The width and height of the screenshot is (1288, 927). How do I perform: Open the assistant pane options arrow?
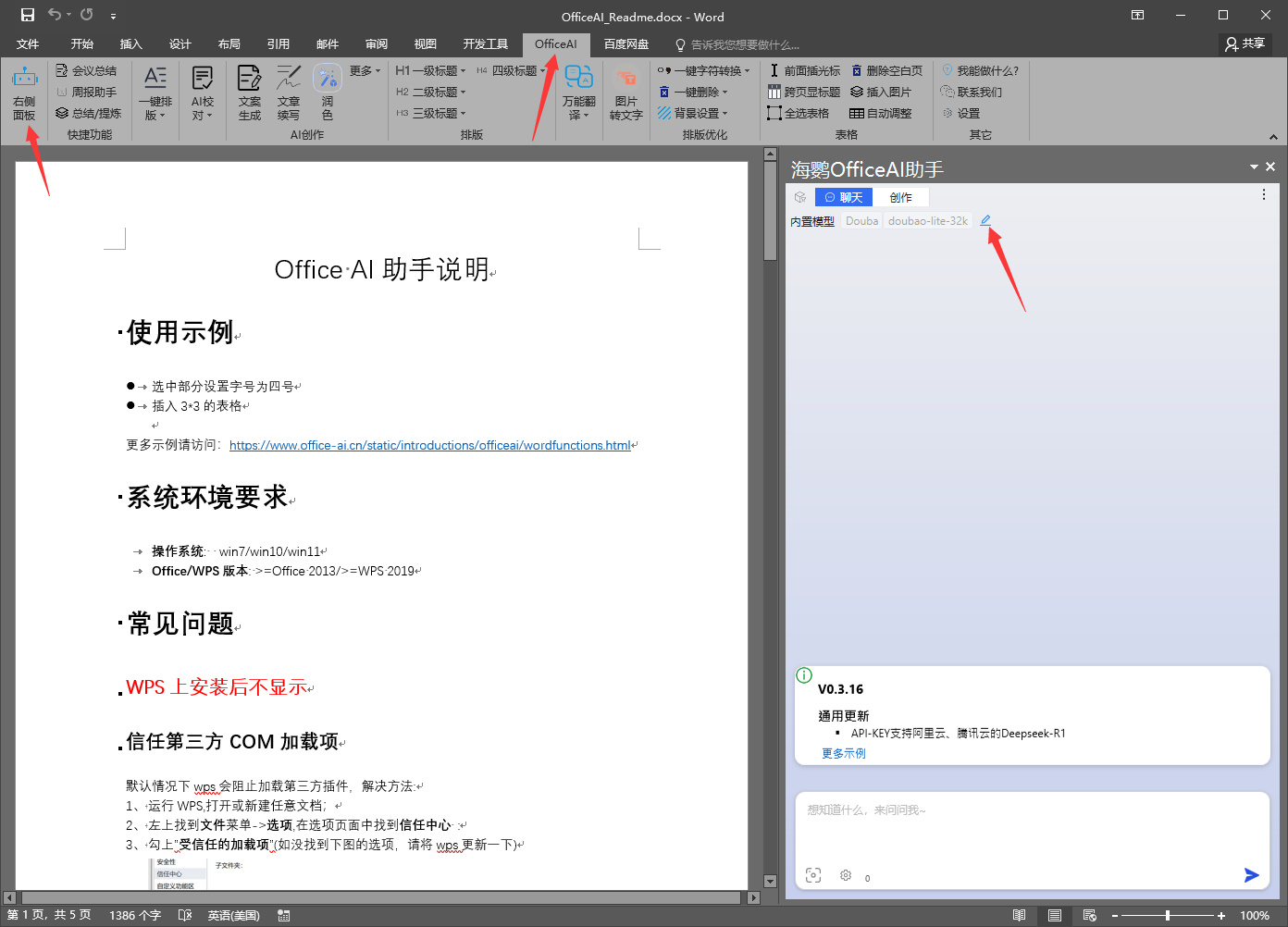pos(1254,167)
